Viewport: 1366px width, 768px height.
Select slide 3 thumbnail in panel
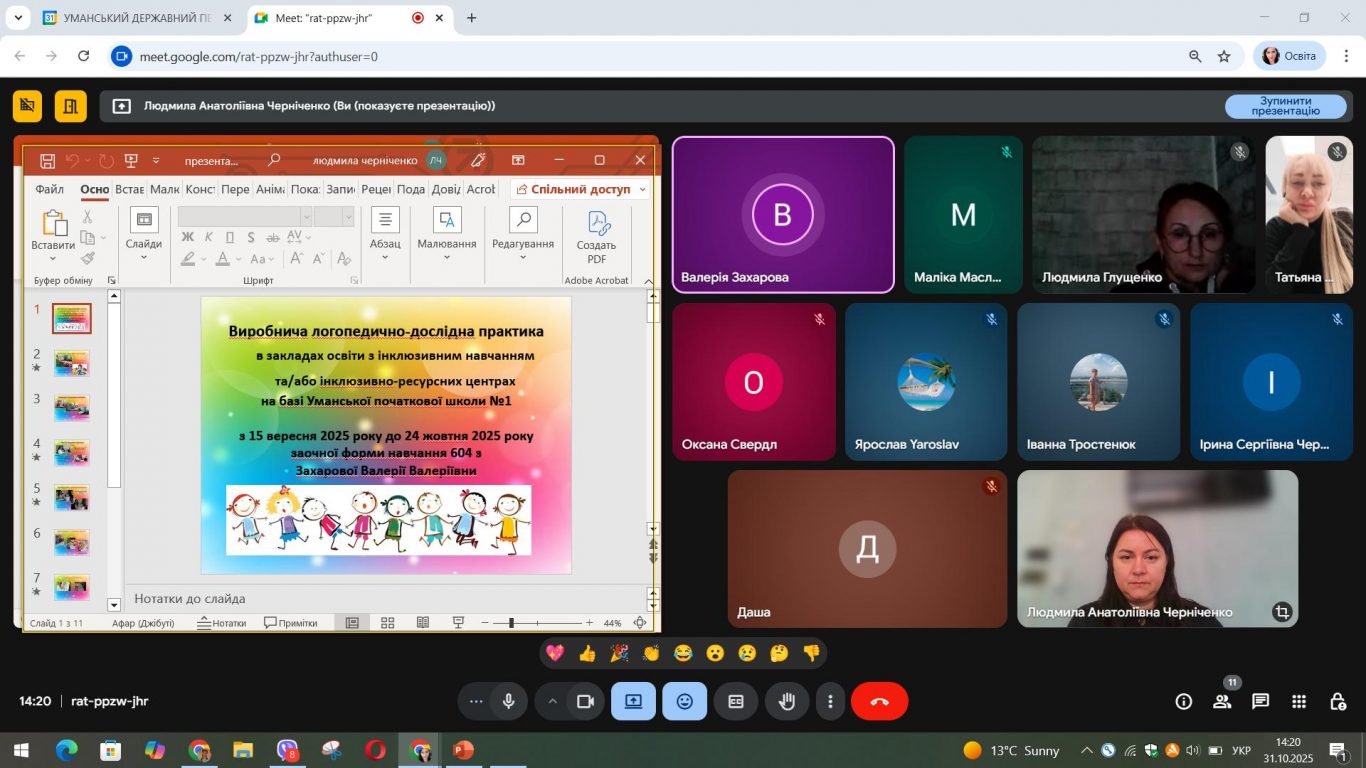71,408
